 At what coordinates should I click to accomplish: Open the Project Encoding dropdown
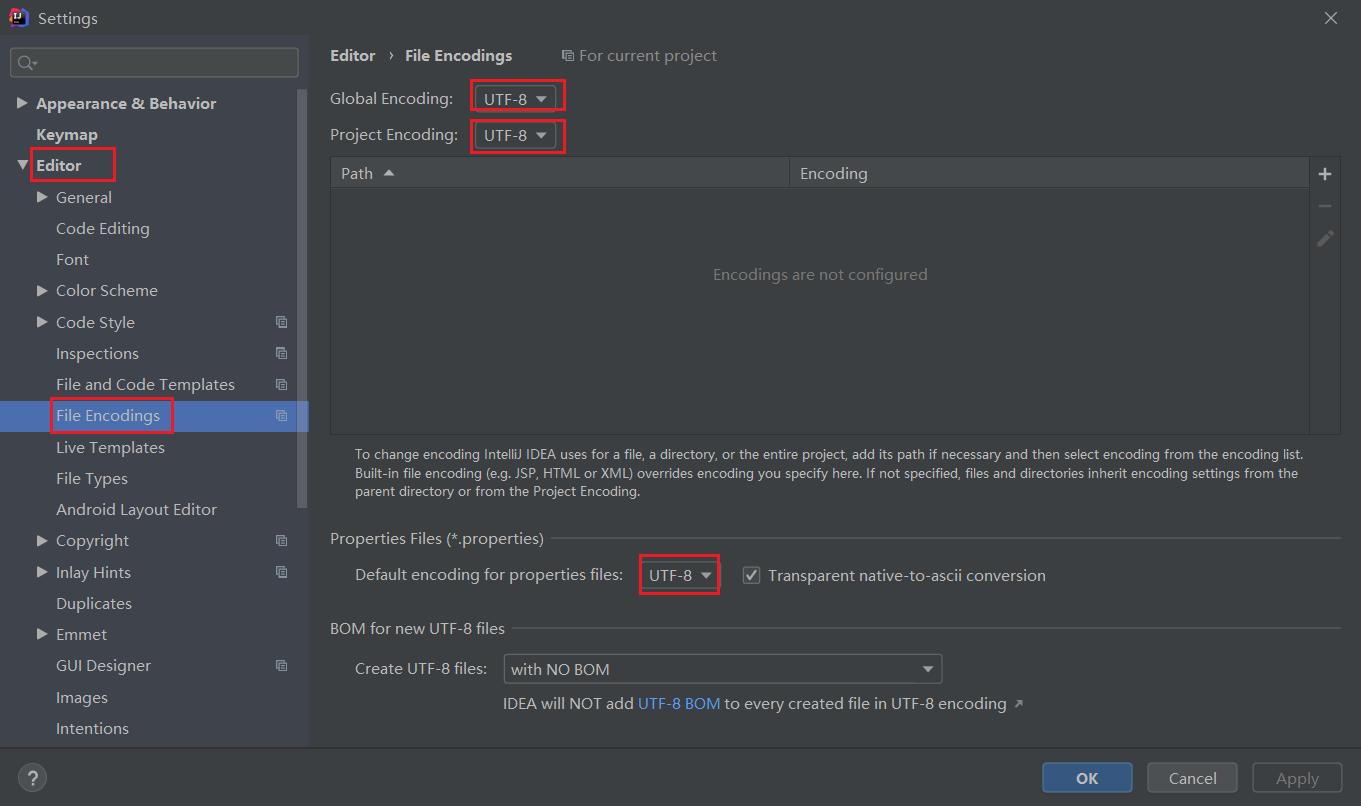click(516, 135)
